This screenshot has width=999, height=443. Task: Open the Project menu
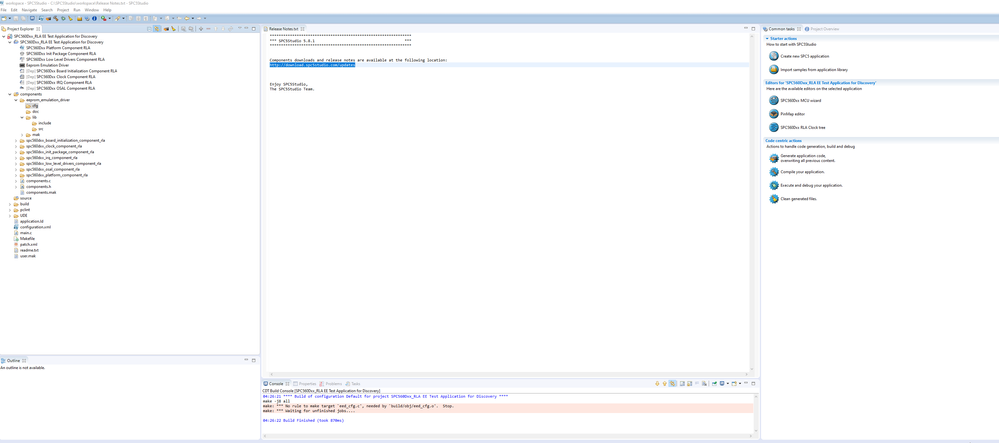pyautogui.click(x=63, y=10)
